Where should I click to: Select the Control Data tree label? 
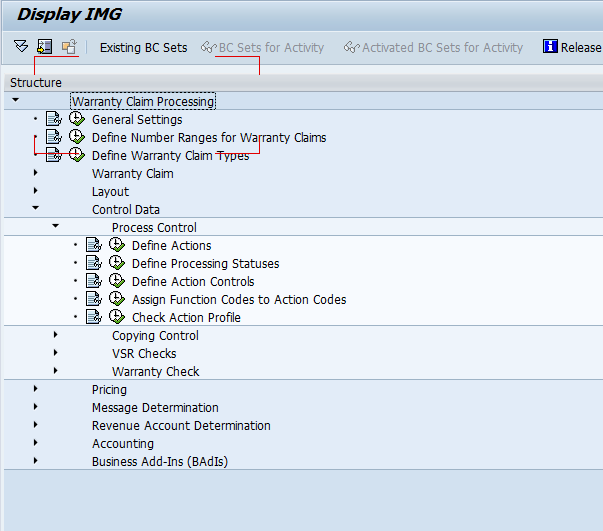click(x=126, y=210)
